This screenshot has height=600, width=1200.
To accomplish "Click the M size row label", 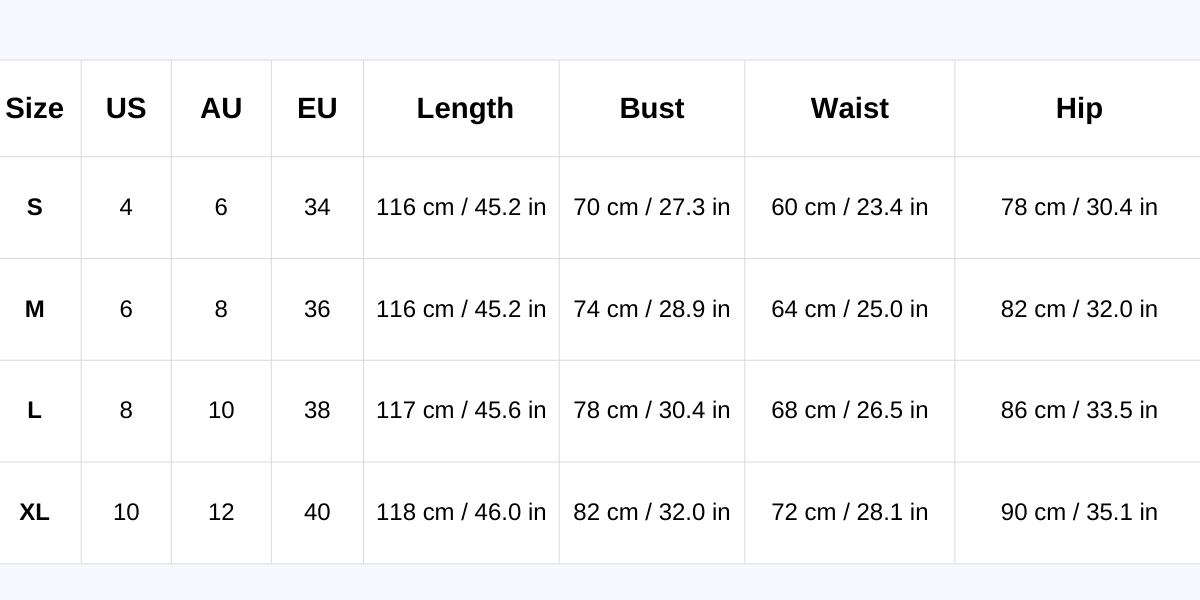I will (x=35, y=309).
